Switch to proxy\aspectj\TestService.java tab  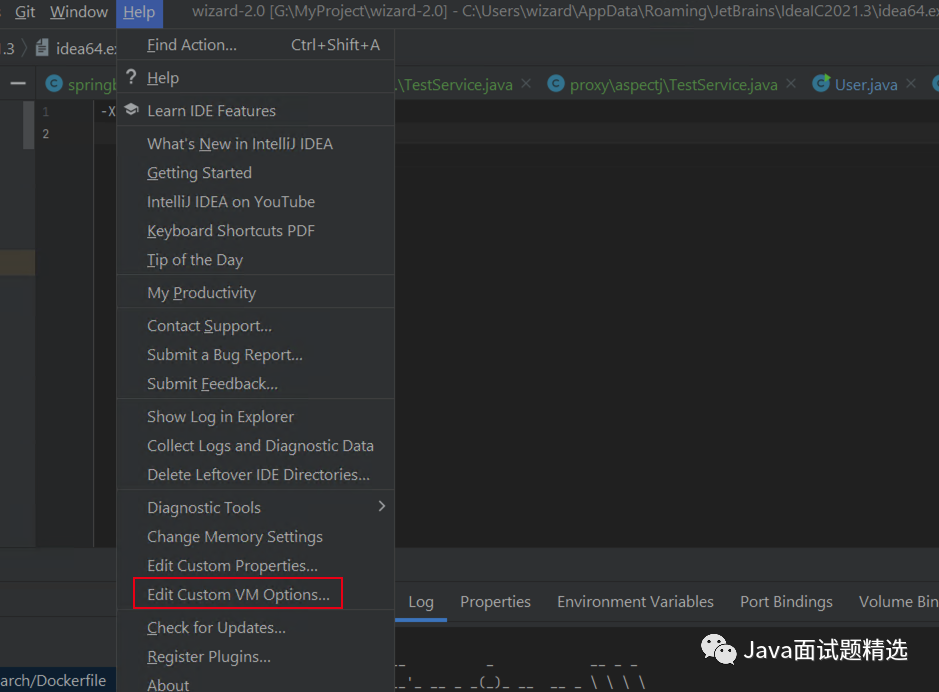click(x=673, y=85)
